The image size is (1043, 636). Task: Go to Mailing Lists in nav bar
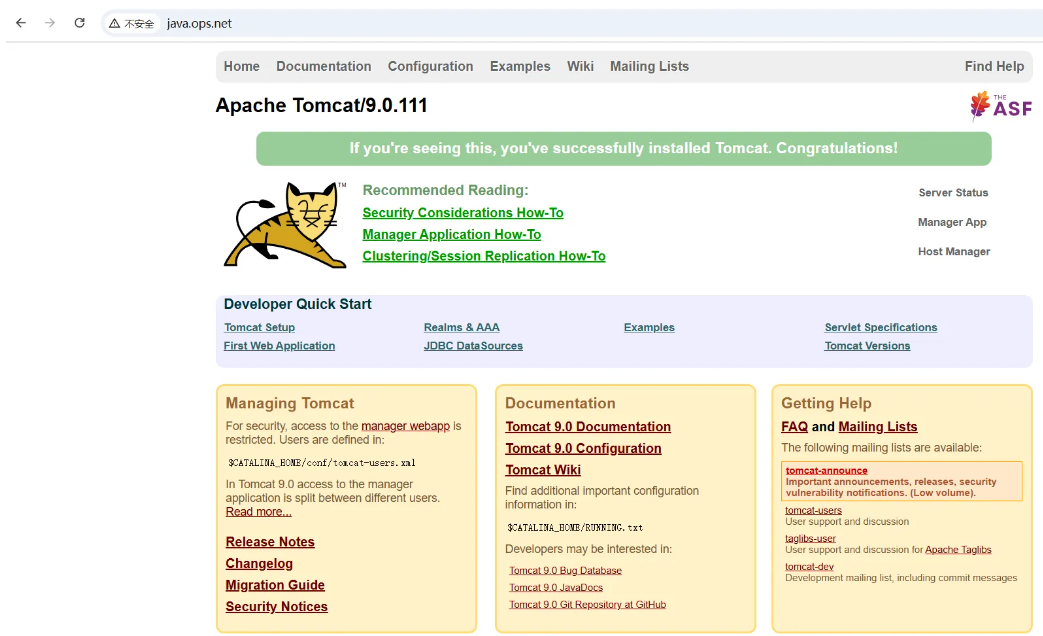[x=649, y=66]
